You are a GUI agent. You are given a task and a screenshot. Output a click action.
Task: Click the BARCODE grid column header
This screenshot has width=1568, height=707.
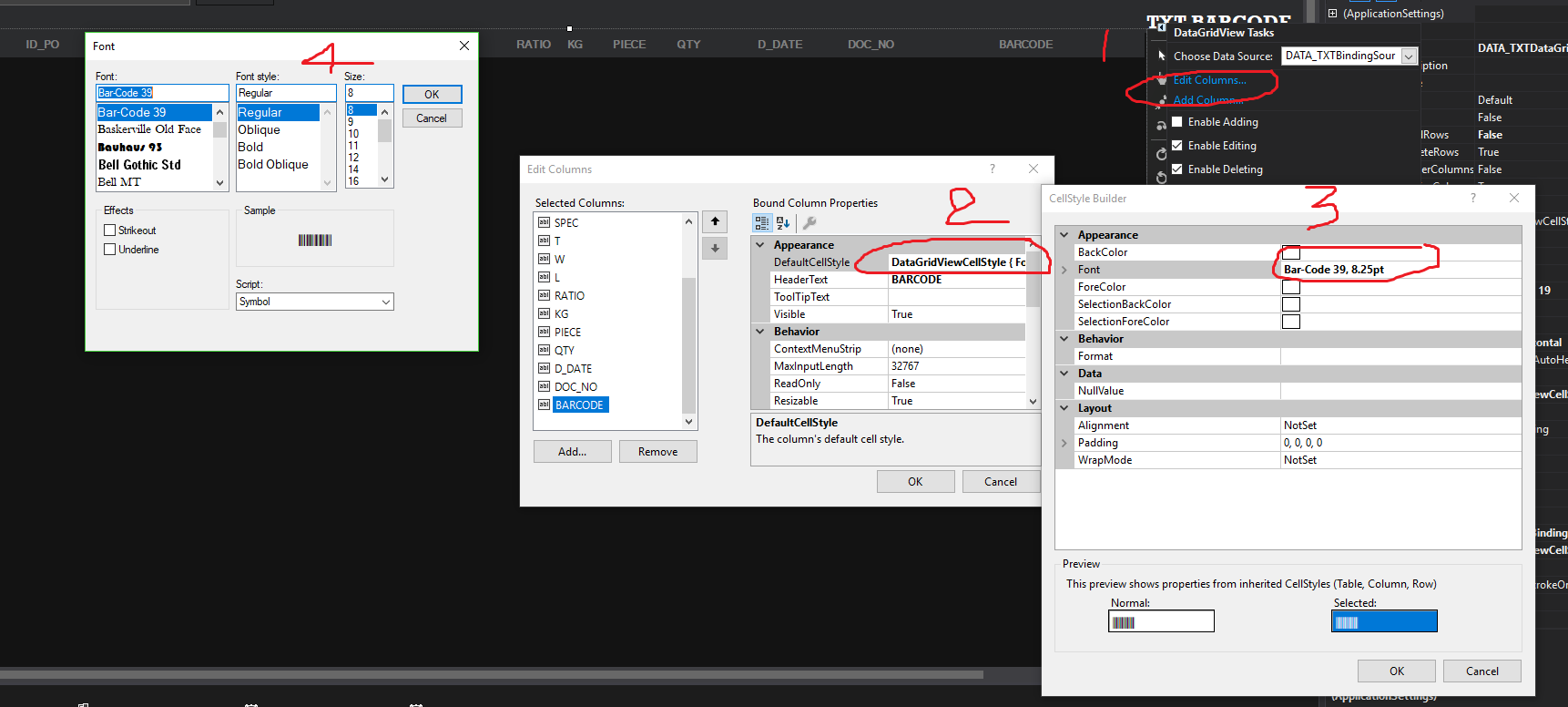1025,44
